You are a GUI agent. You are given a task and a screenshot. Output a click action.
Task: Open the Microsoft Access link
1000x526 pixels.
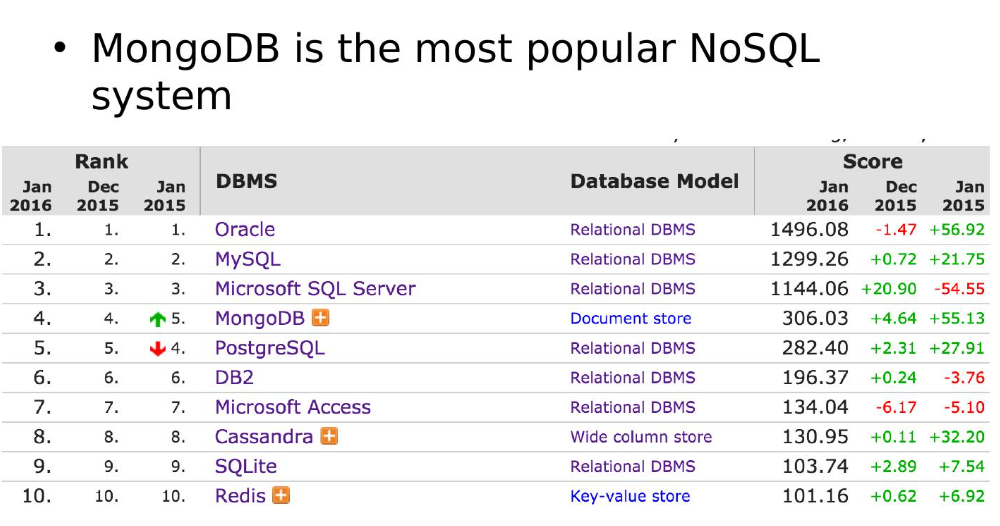coord(293,408)
